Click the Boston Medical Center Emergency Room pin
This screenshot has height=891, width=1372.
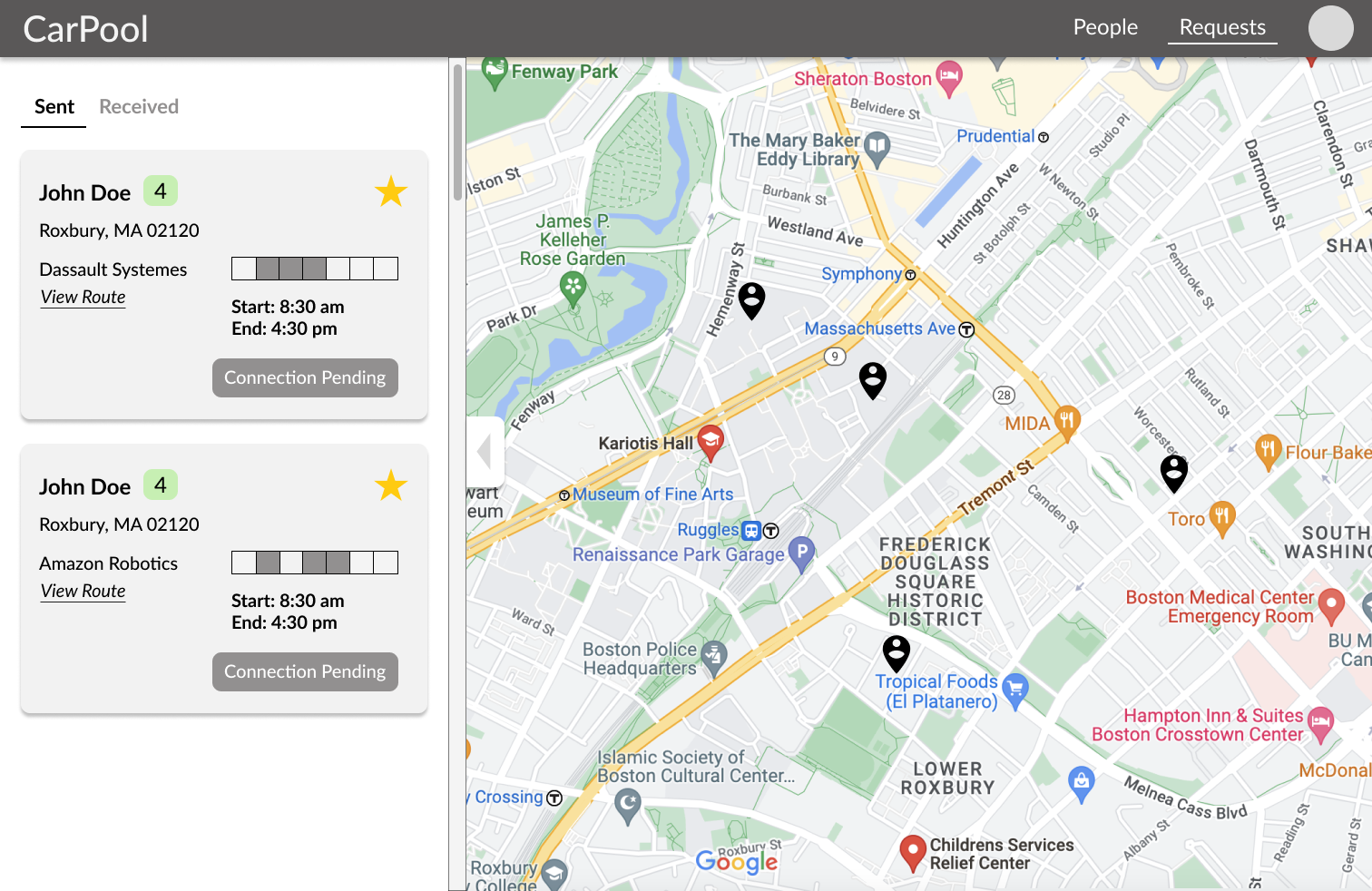[x=1331, y=606]
